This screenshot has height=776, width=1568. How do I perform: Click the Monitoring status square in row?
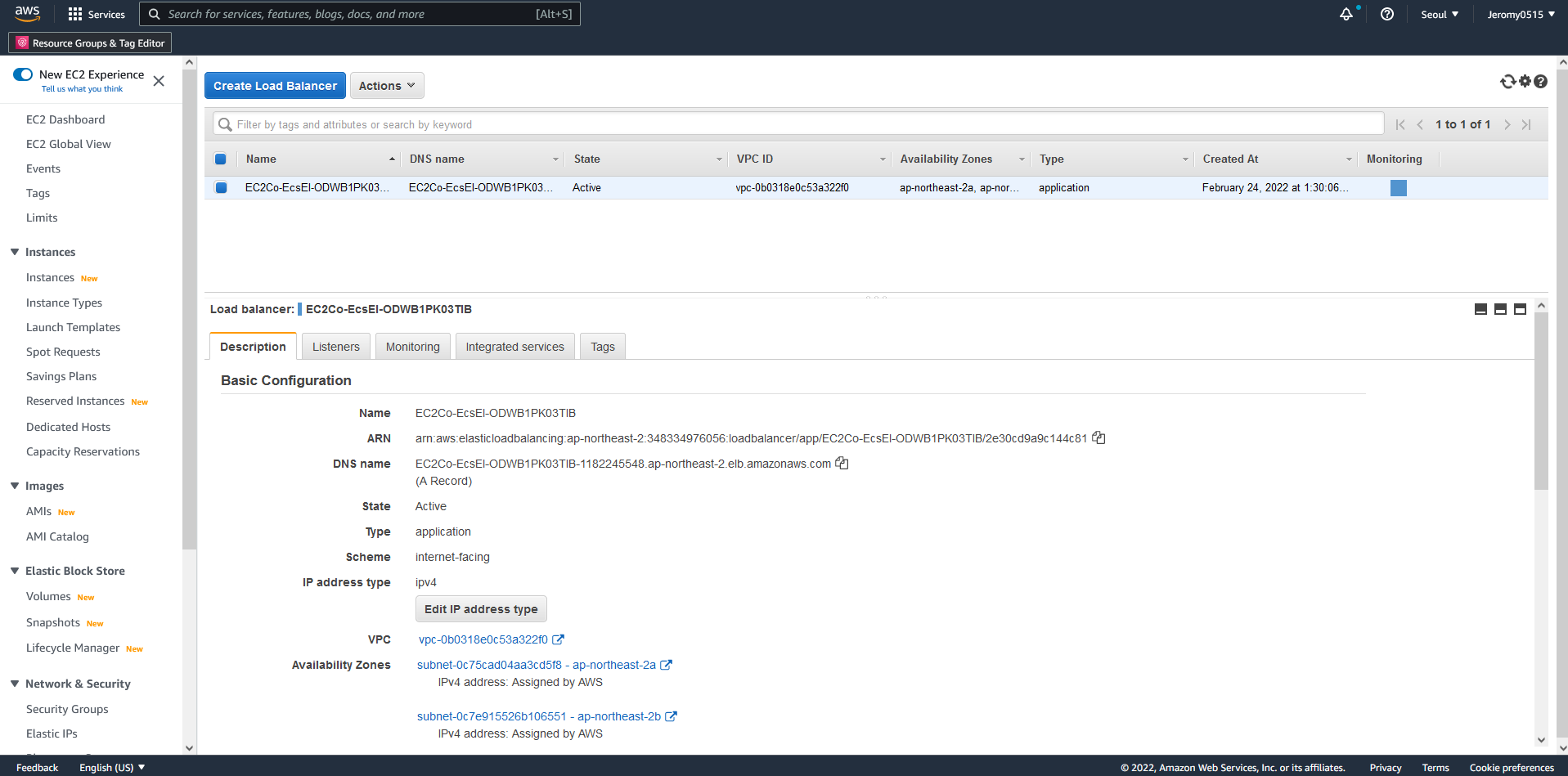pyautogui.click(x=1399, y=188)
